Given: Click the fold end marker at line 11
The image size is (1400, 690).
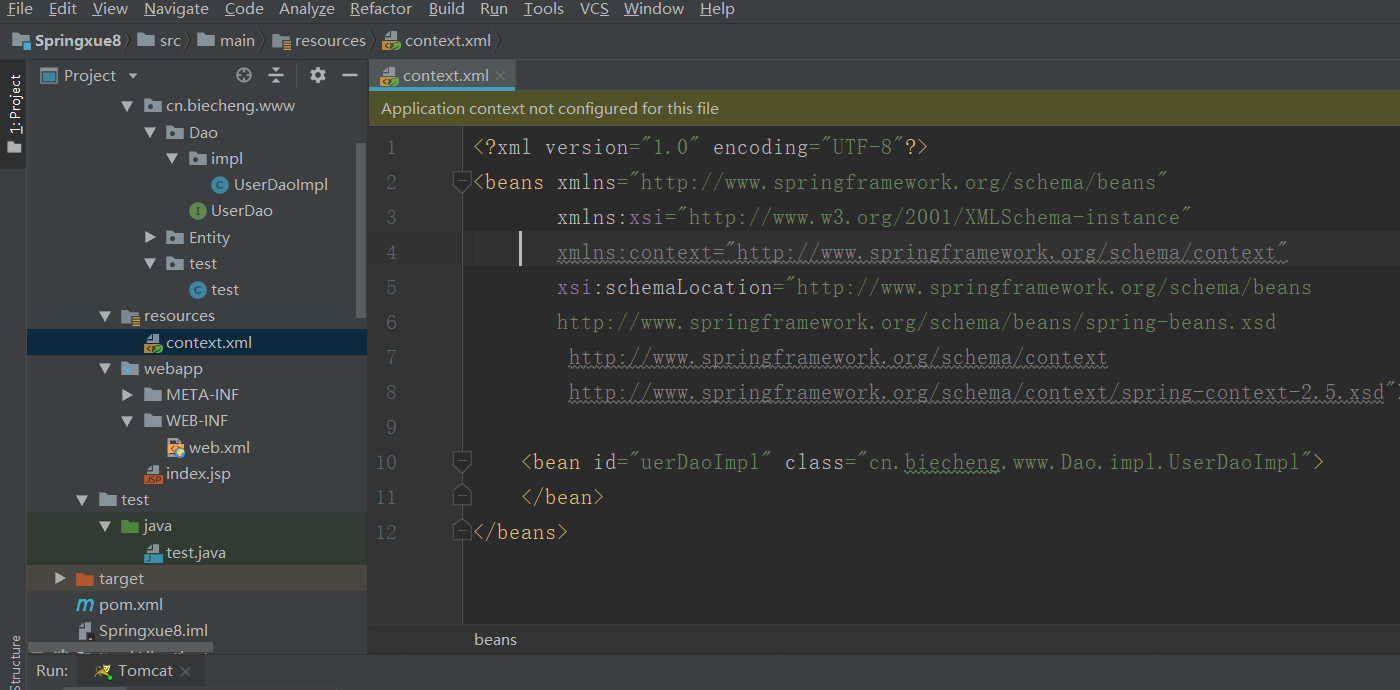Looking at the screenshot, I should pos(461,496).
